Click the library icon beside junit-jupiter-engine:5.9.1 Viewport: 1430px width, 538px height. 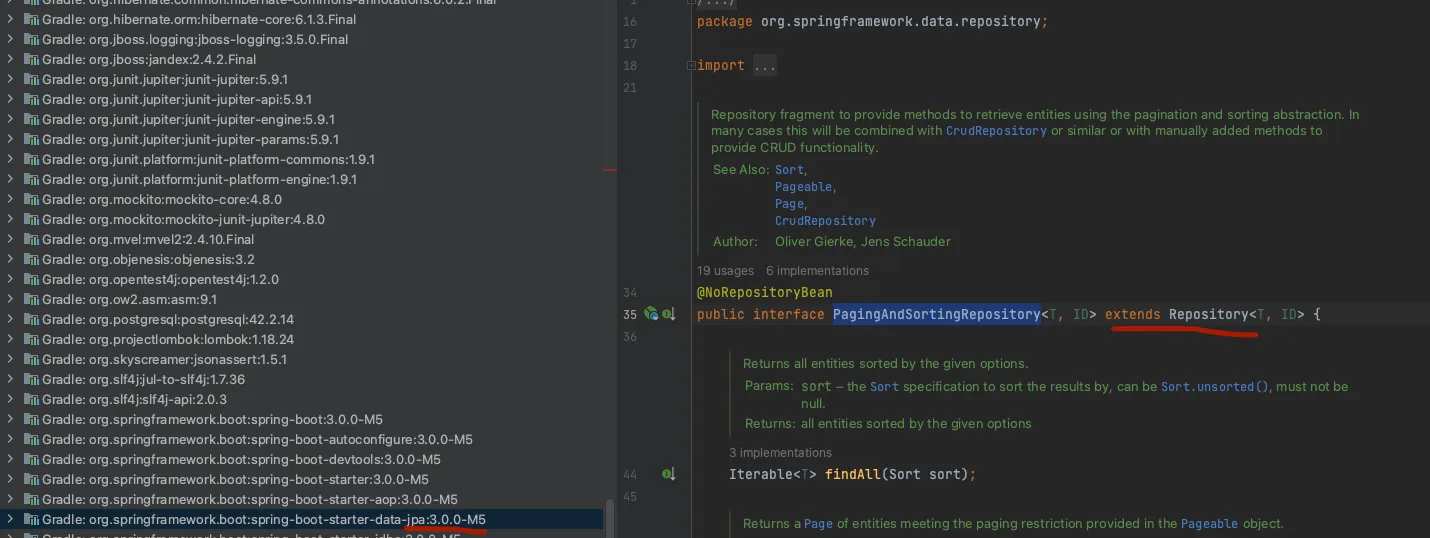(x=31, y=119)
